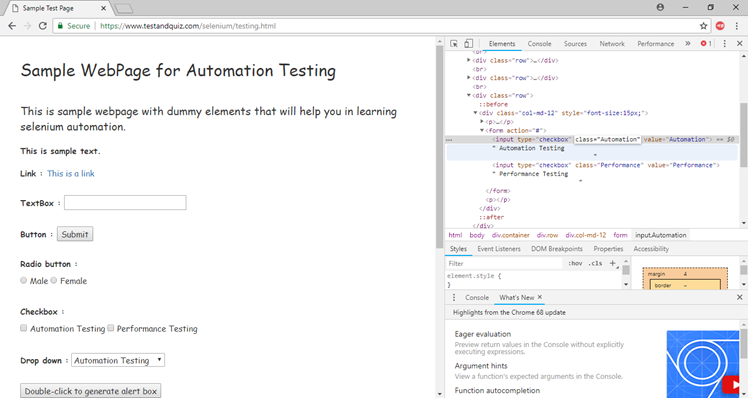Play the YouTube video thumbnail icon

pos(731,385)
